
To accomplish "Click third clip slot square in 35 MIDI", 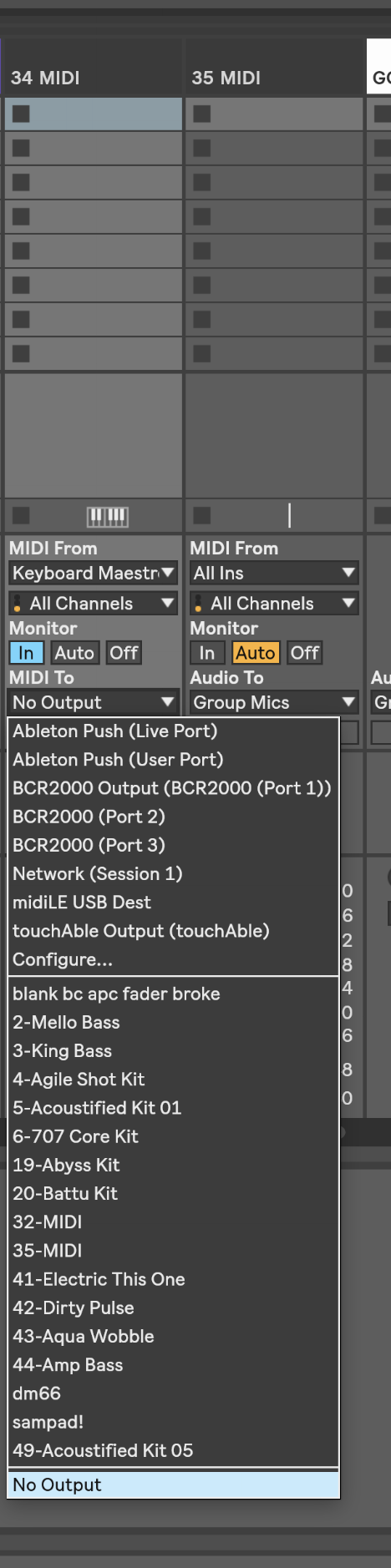I will pos(202,182).
